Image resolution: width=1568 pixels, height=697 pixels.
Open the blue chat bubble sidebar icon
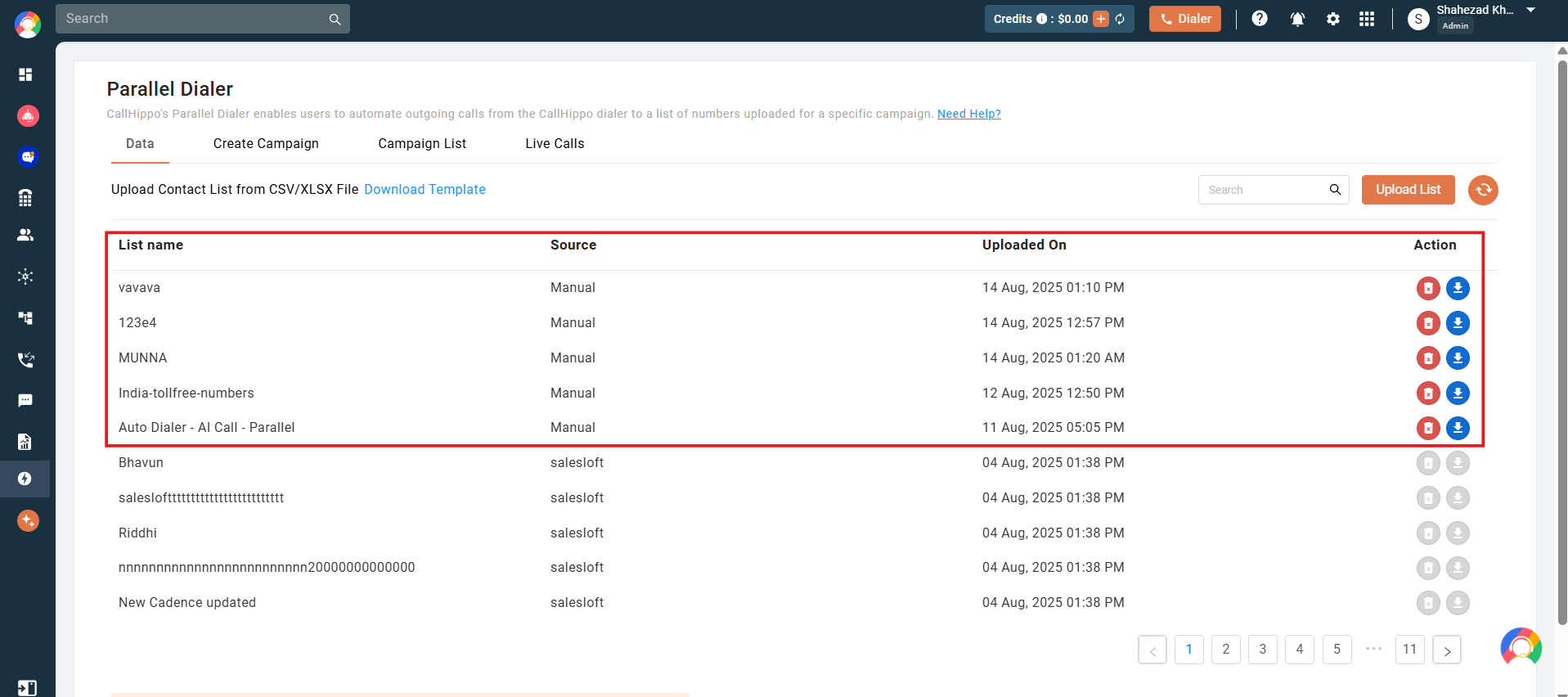(28, 157)
